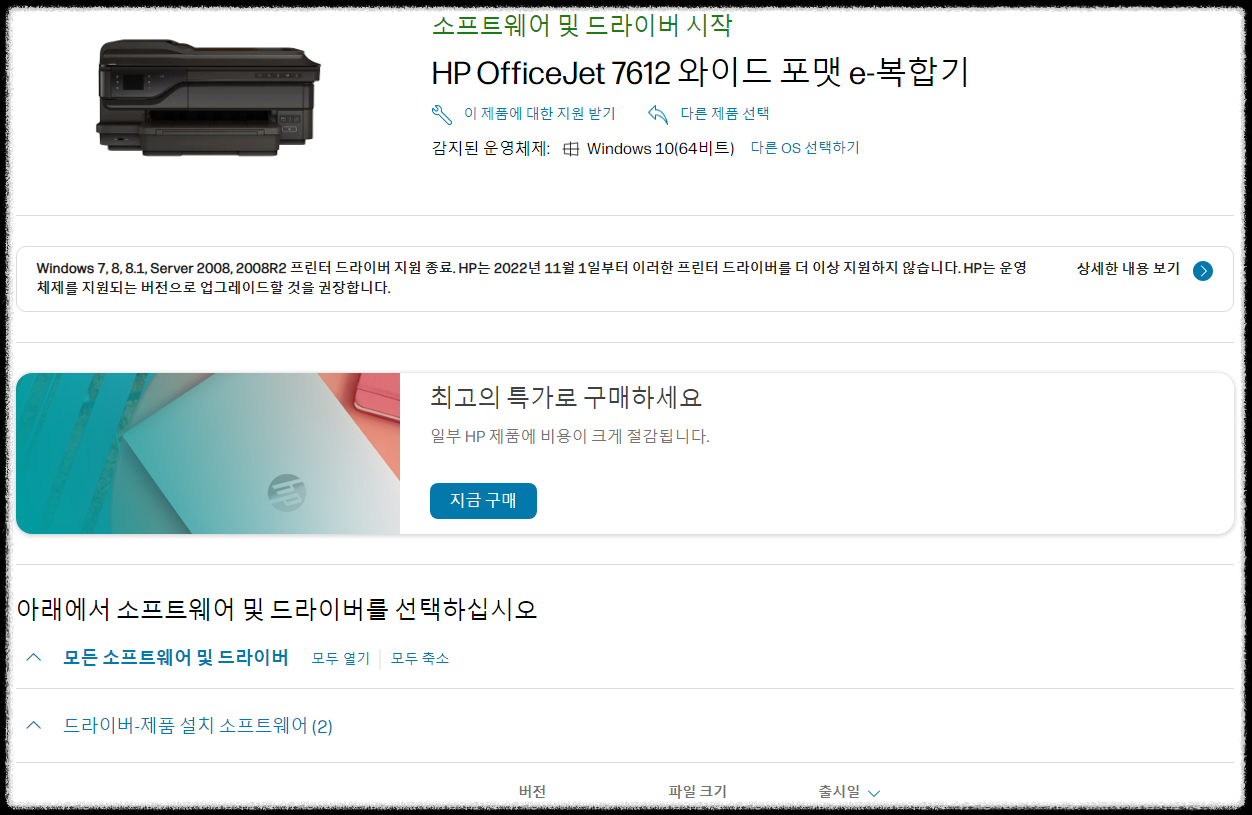This screenshot has height=815, width=1252.
Task: Open 다른 OS 선택하기 to change operating system
Action: point(806,147)
